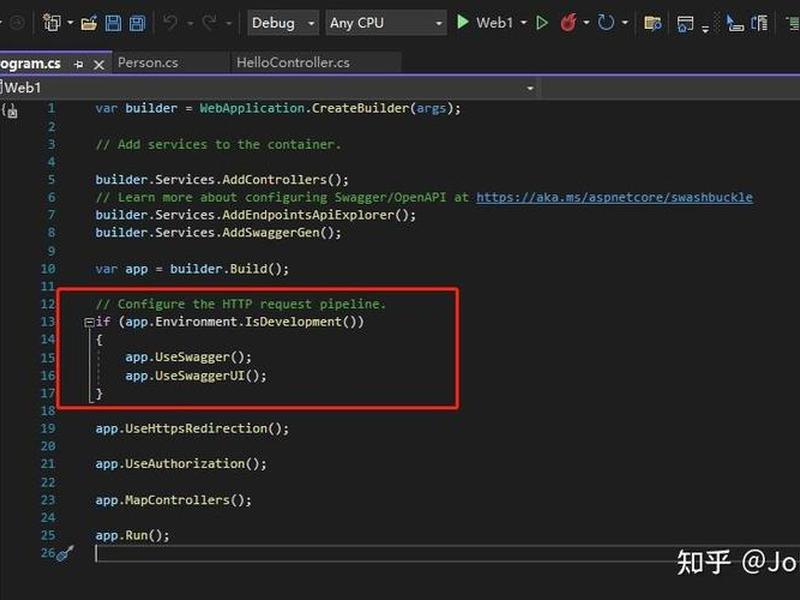Click the screwdriver quick actions icon on line 26
Screen dimensions: 800x600
pos(65,553)
